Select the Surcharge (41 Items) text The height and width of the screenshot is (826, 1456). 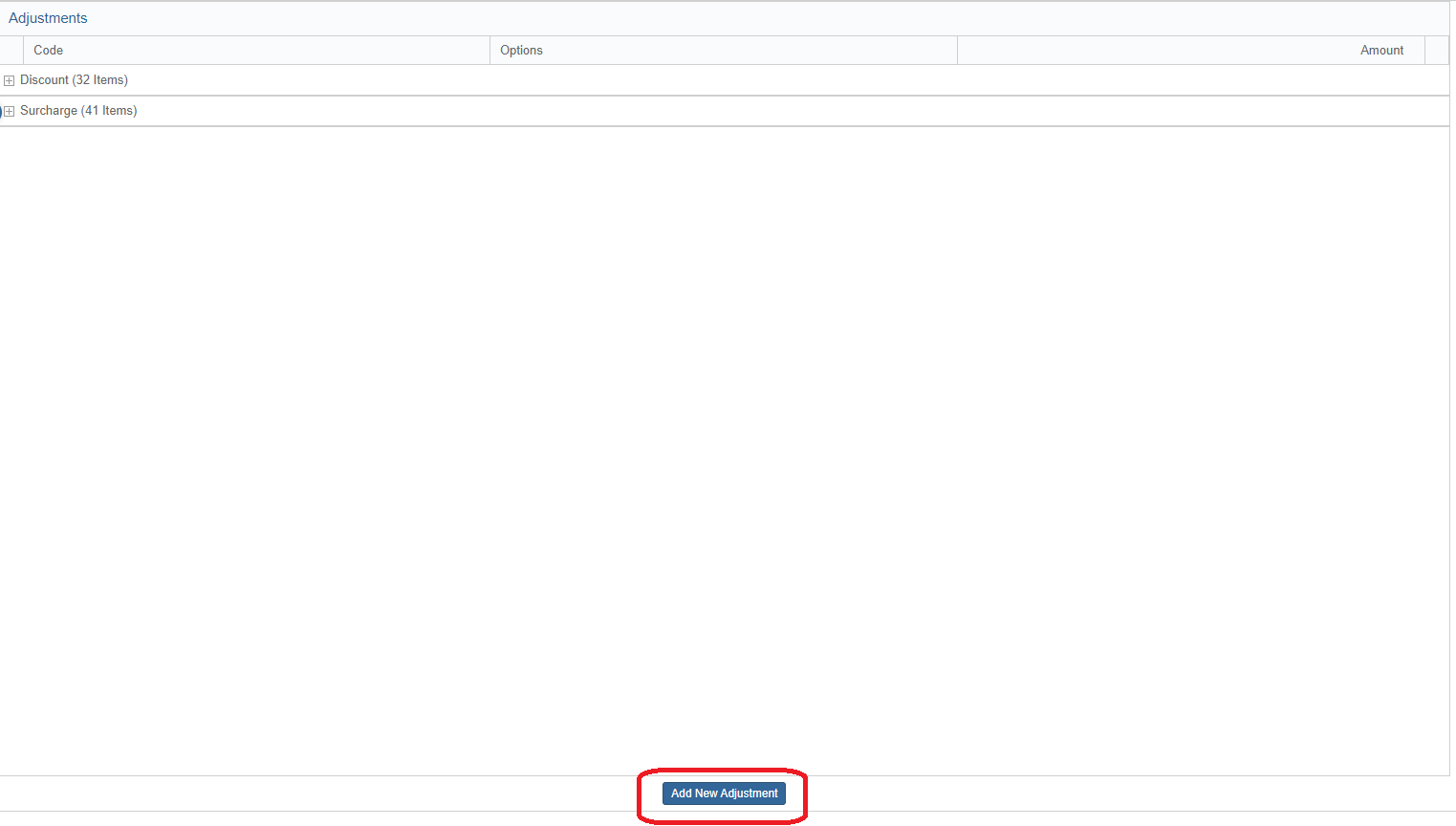78,111
